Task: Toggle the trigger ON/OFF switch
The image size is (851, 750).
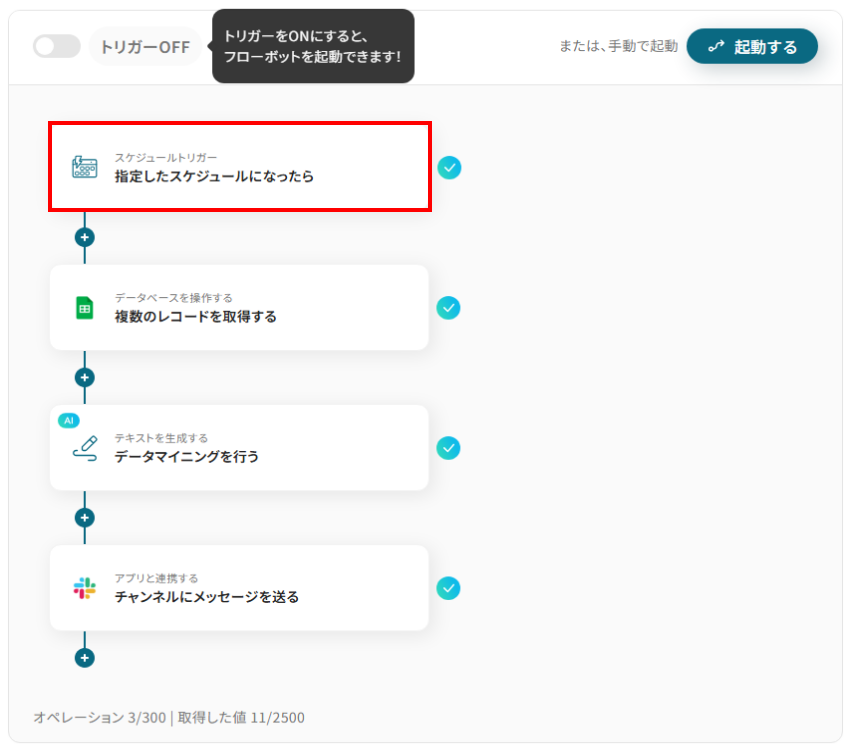Action: 56,46
